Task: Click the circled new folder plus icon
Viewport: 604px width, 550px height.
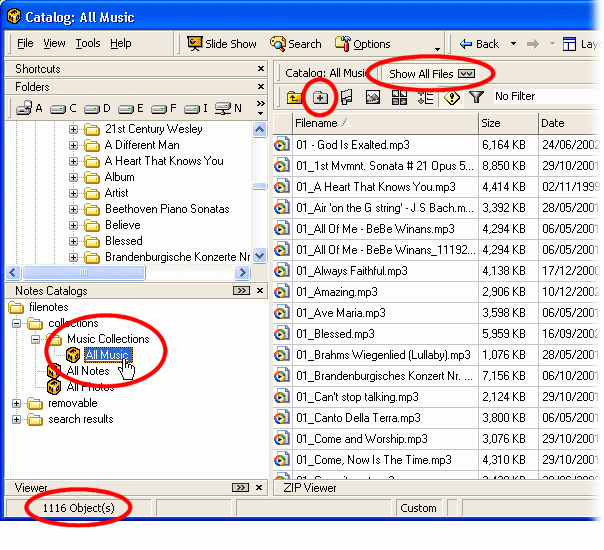Action: 320,97
